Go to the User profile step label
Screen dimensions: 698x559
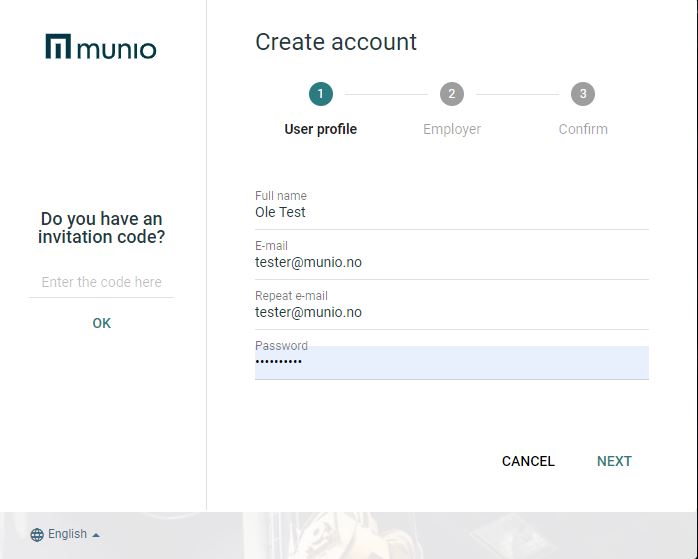pos(321,129)
